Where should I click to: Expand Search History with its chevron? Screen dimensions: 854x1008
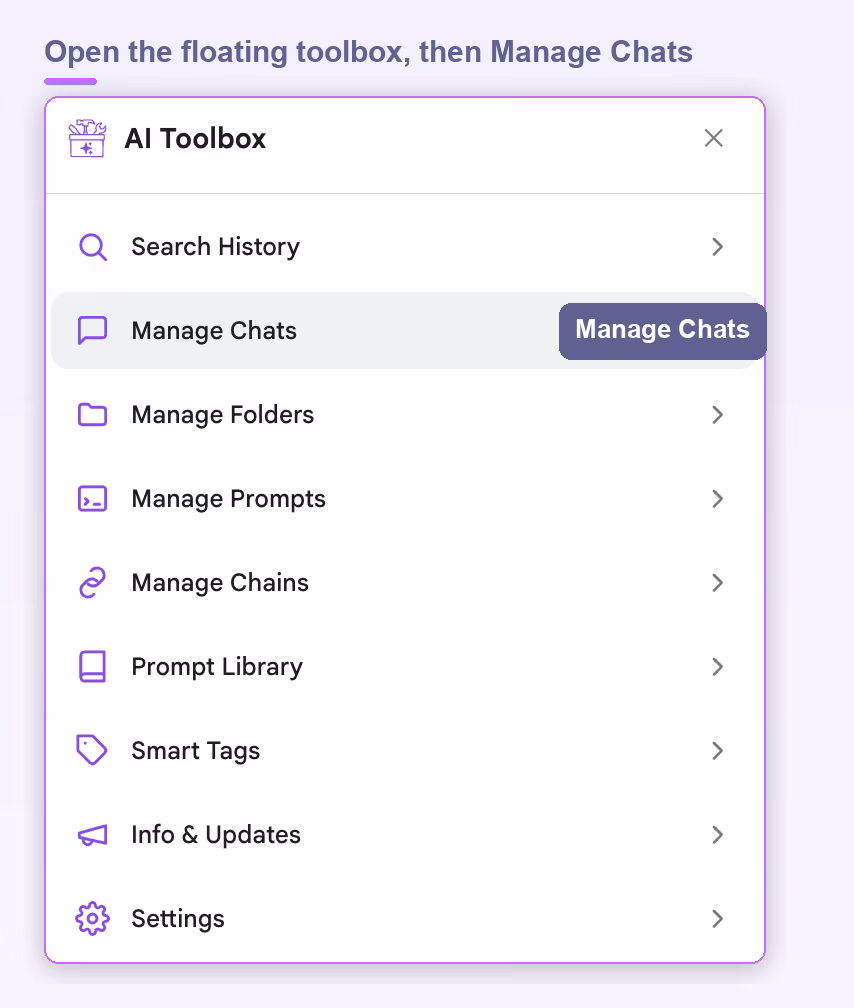(x=718, y=247)
